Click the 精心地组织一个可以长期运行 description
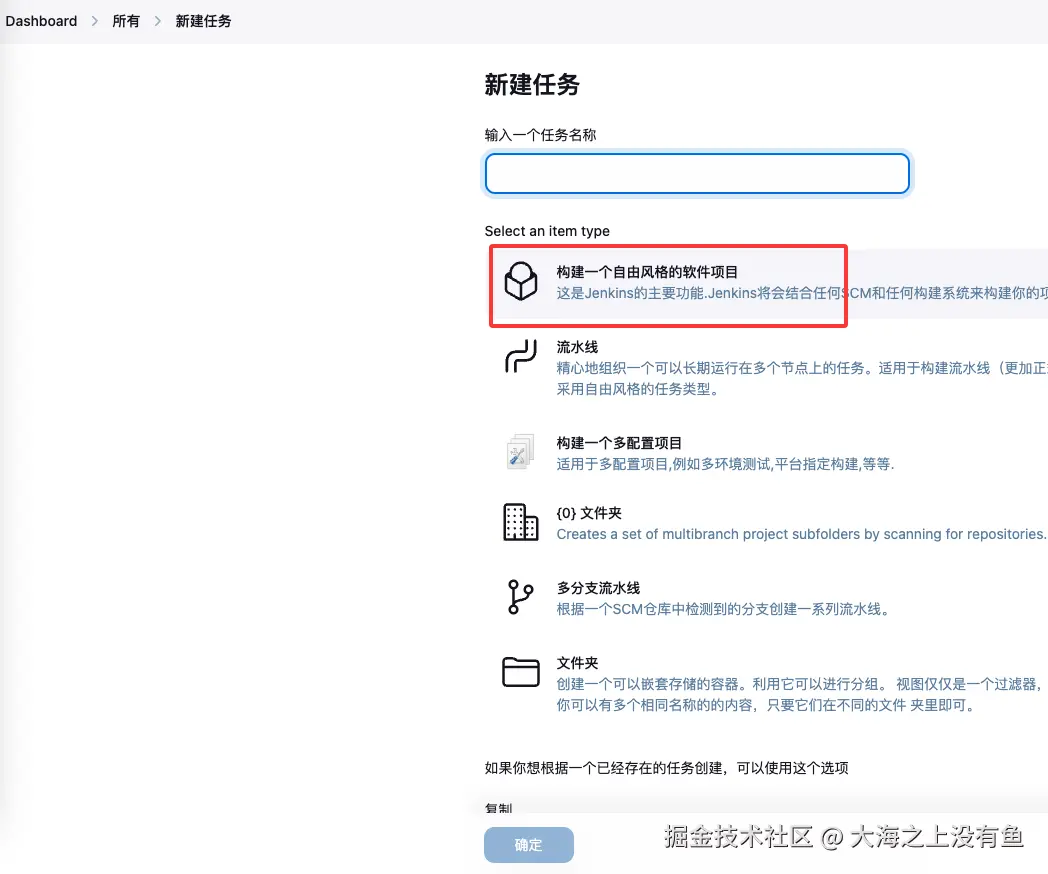 pyautogui.click(x=802, y=378)
